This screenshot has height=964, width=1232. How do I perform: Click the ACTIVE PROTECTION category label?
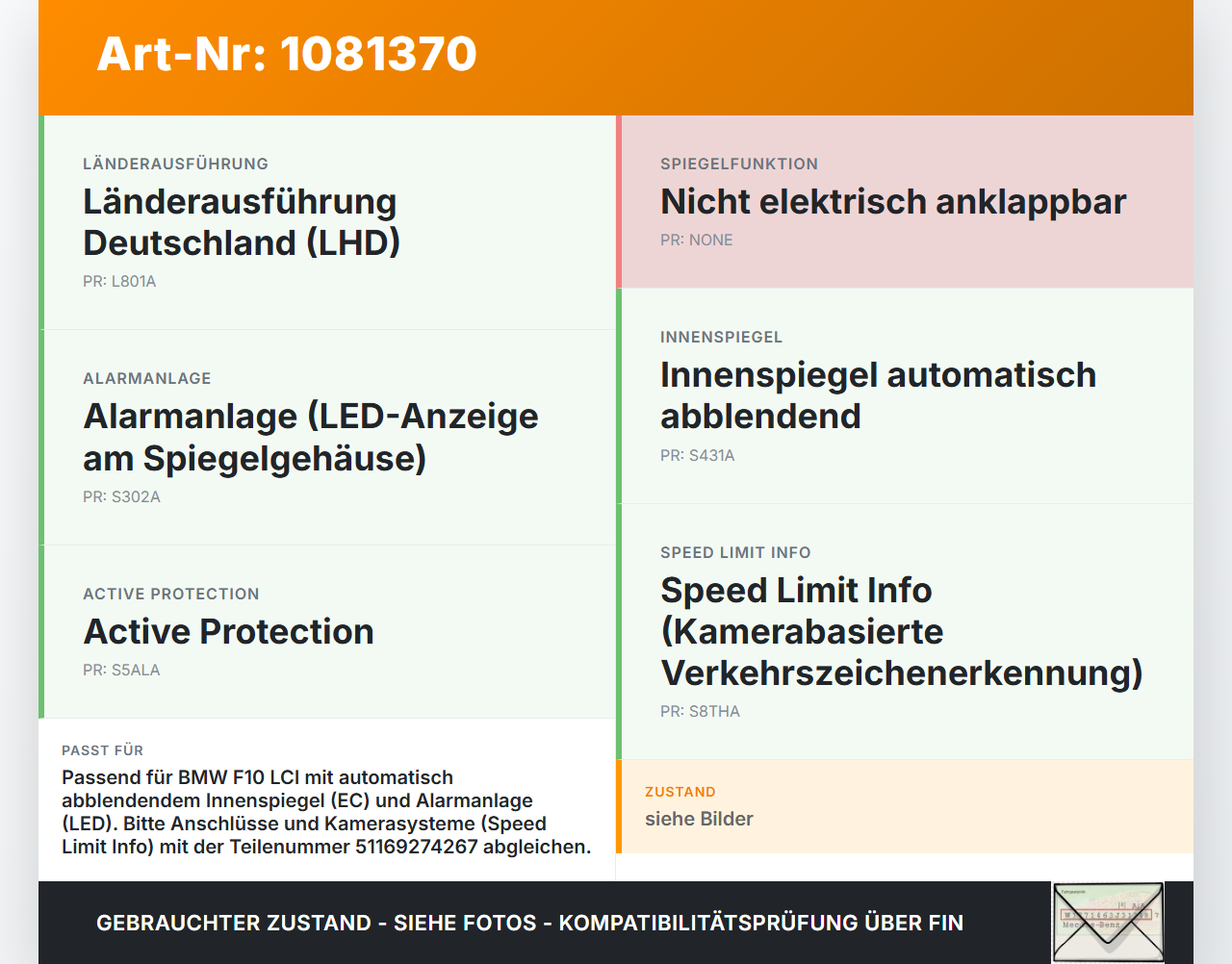(171, 595)
